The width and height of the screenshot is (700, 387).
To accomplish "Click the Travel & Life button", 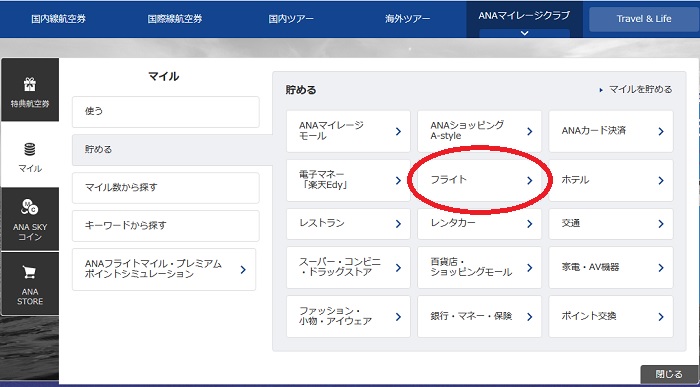I will (644, 19).
